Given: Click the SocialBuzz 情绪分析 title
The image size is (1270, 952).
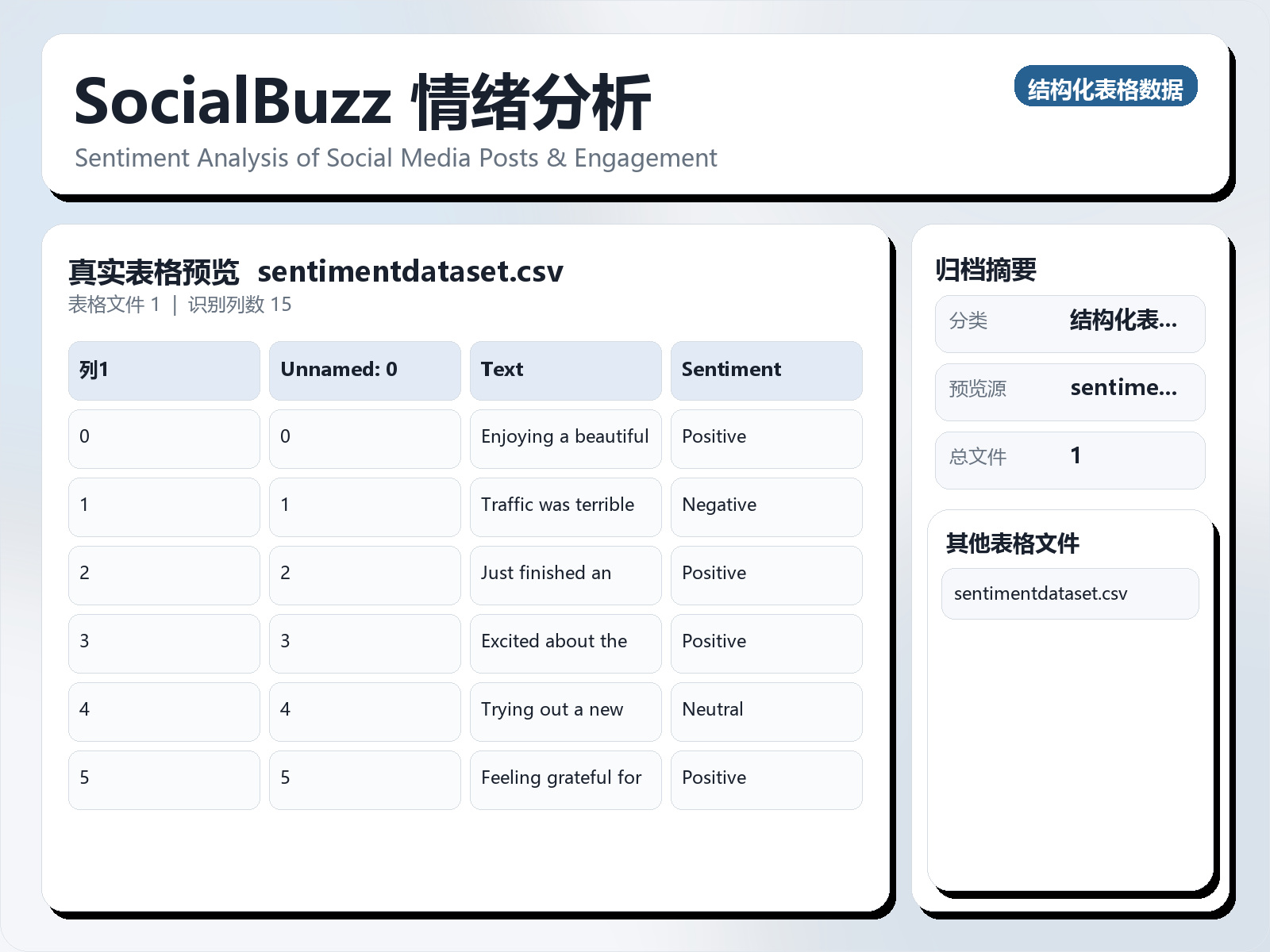Looking at the screenshot, I should [x=361, y=99].
